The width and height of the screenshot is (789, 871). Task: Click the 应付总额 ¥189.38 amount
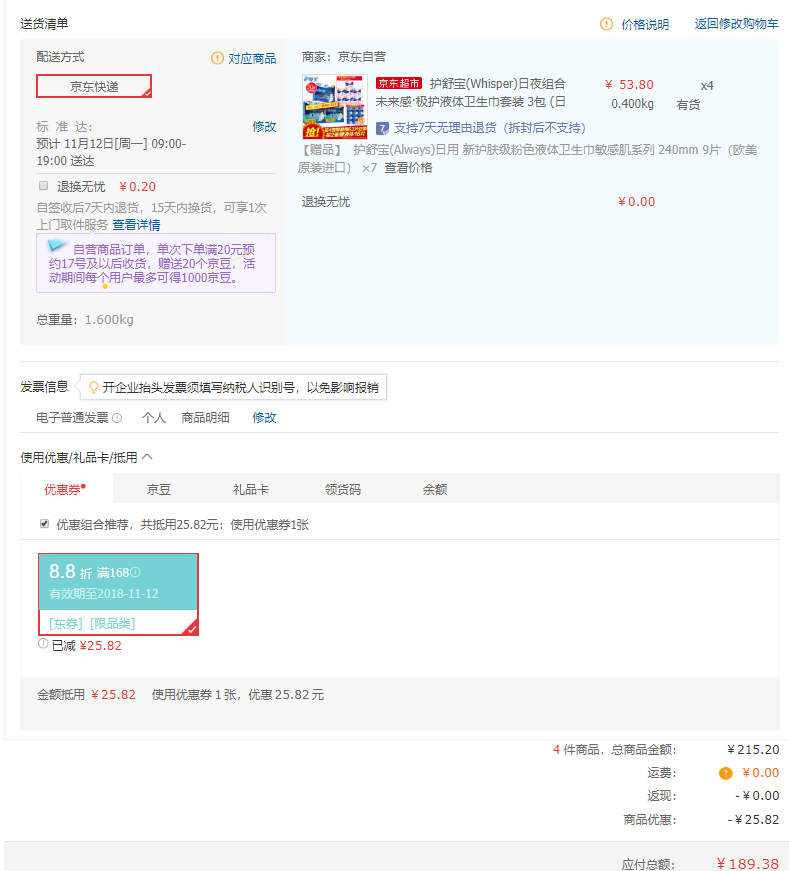pyautogui.click(x=748, y=864)
